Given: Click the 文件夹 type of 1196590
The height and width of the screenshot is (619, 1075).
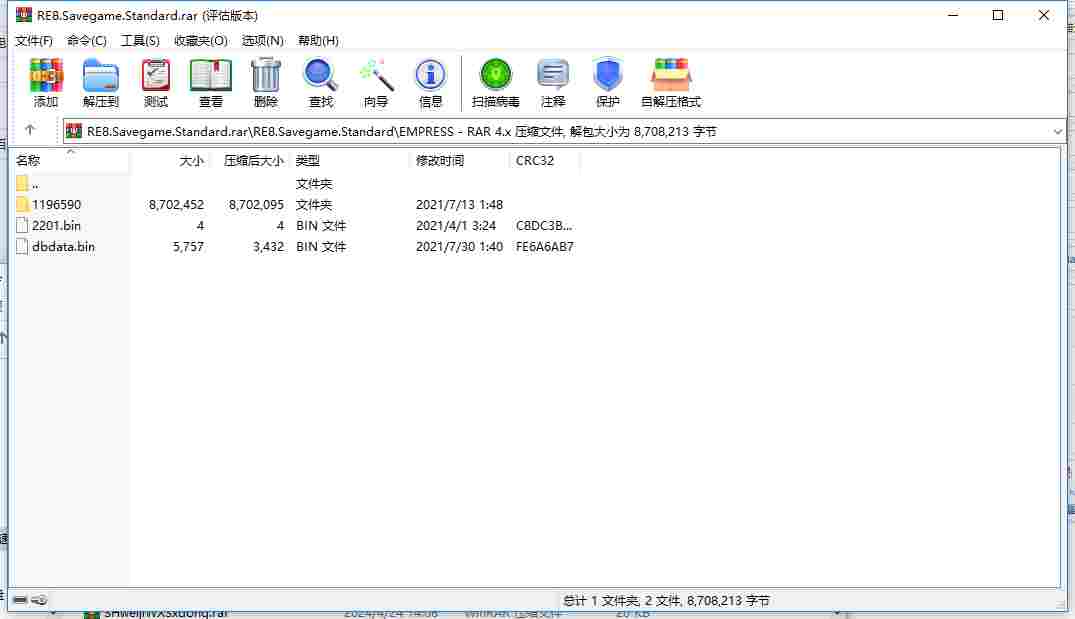Looking at the screenshot, I should point(314,204).
